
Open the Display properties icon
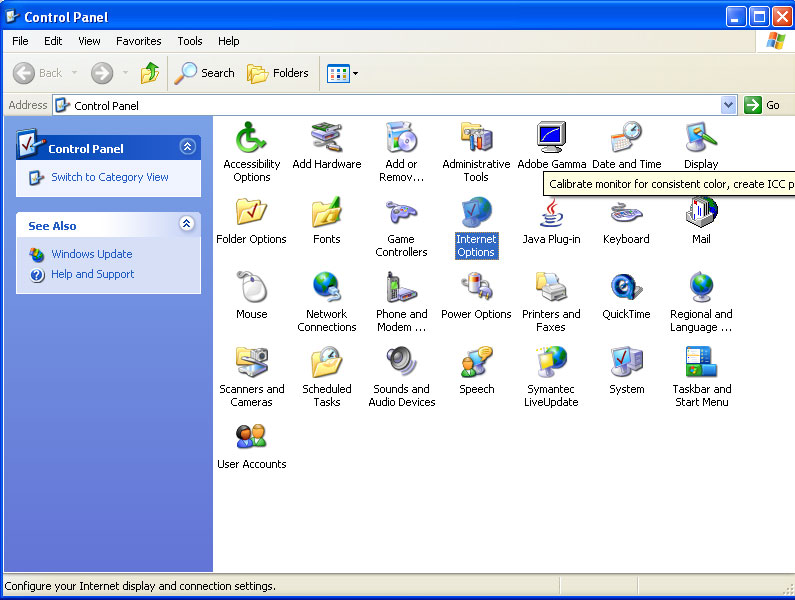(x=701, y=146)
